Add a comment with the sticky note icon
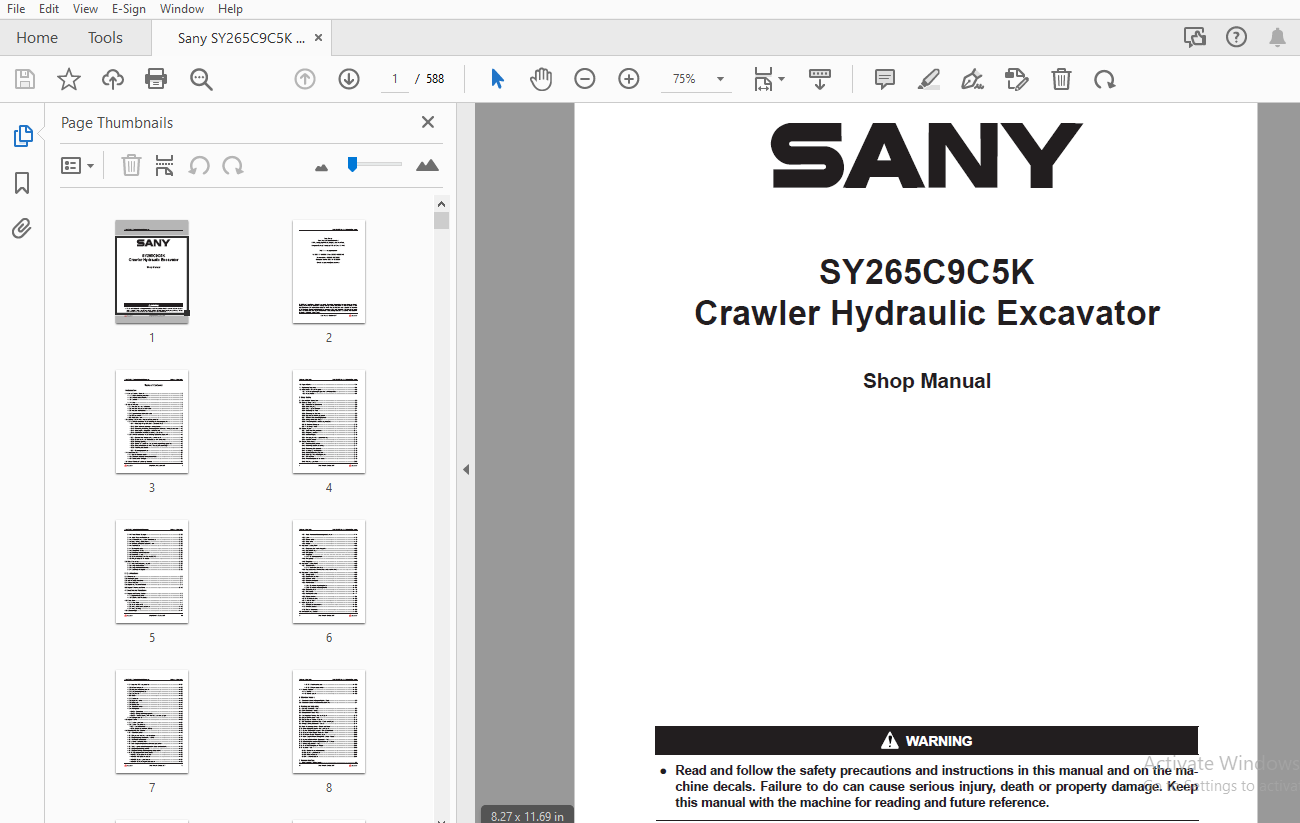This screenshot has height=823, width=1300. pos(885,79)
